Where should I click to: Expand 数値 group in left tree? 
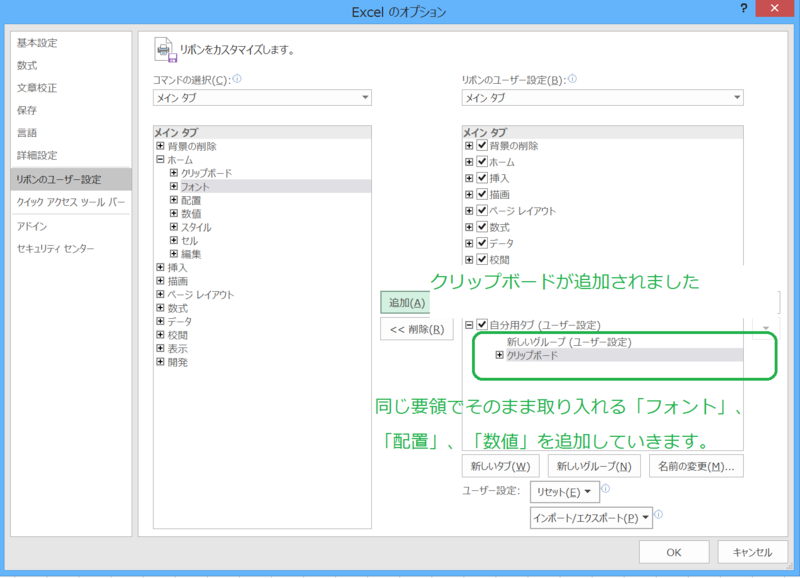pyautogui.click(x=174, y=213)
